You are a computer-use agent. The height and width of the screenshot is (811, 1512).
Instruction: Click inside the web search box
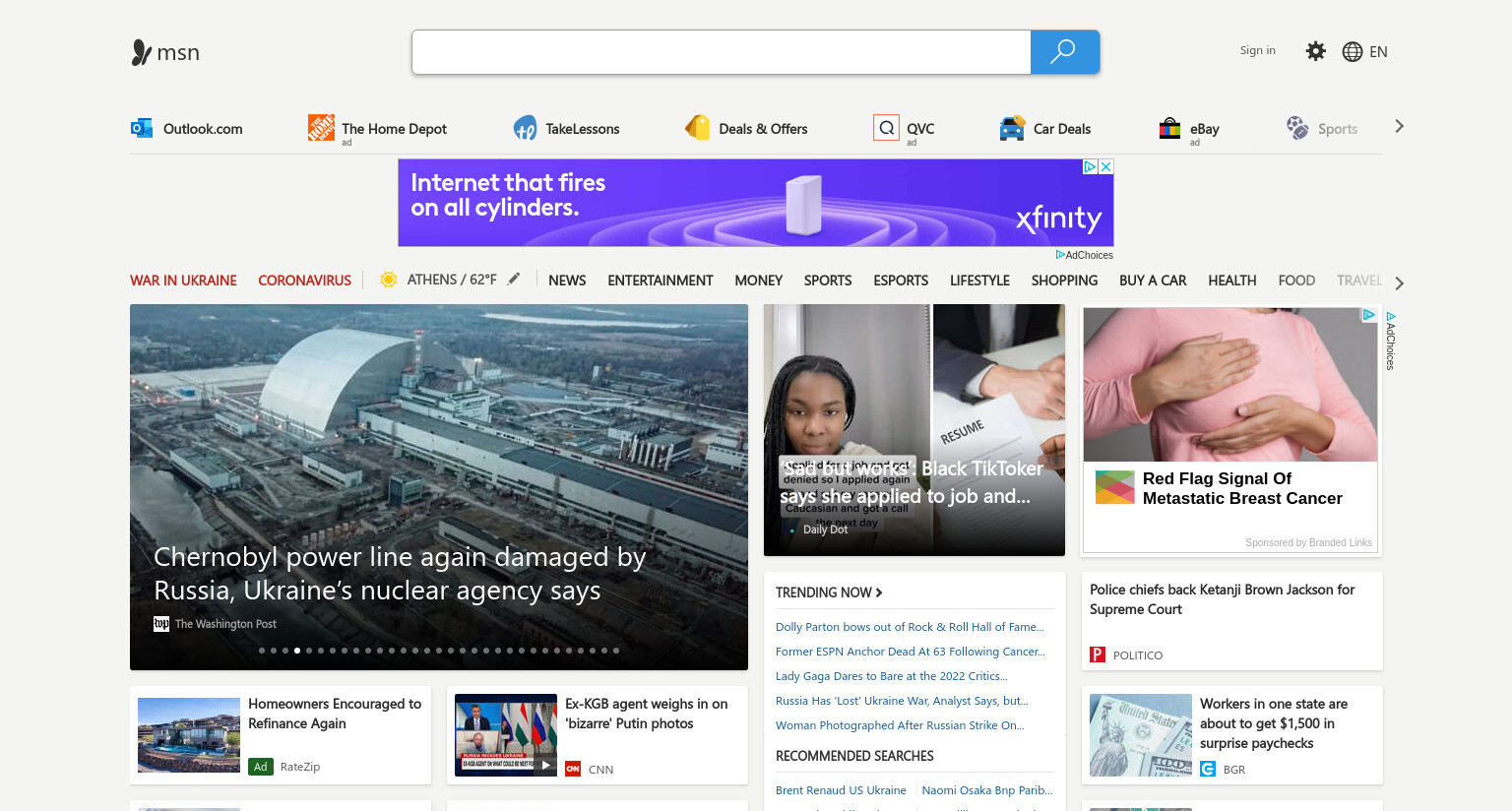[721, 52]
